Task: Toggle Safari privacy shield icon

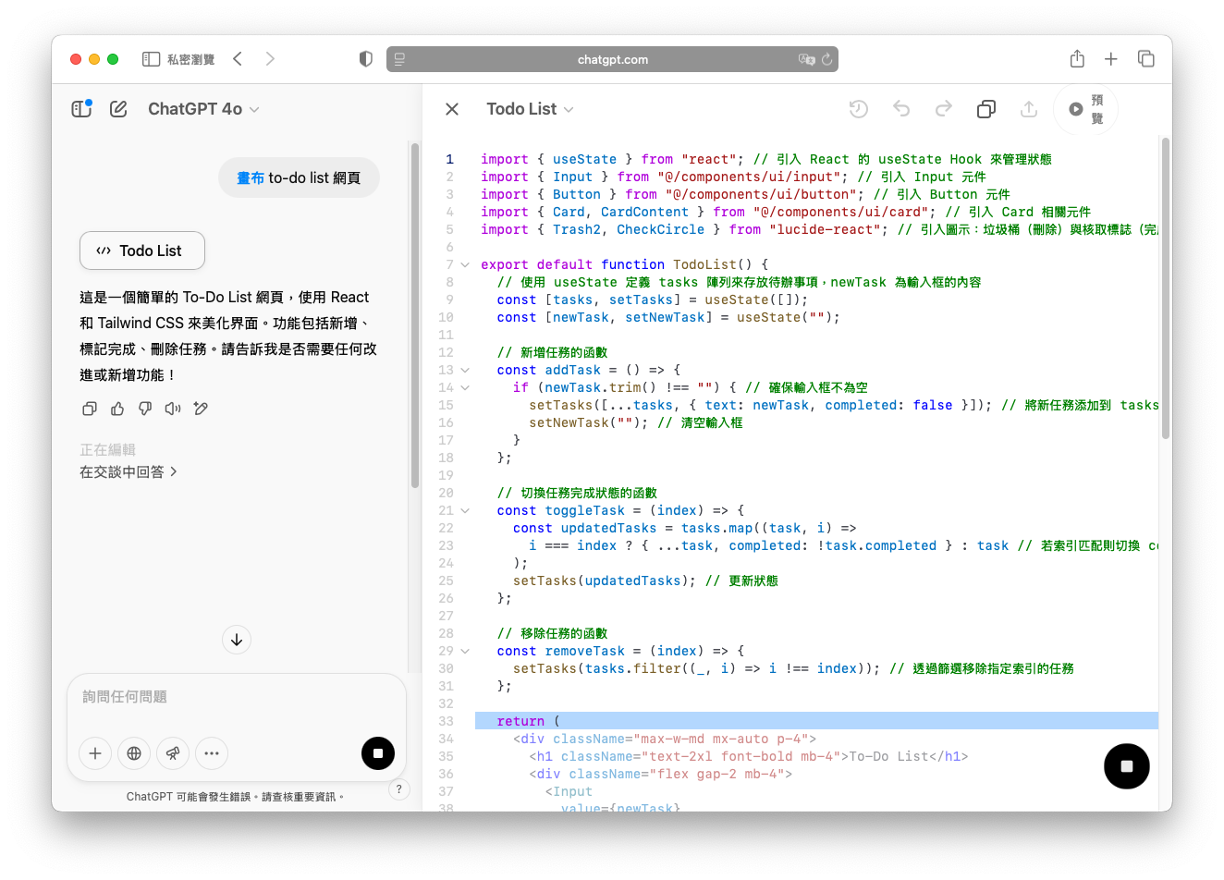Action: pos(365,59)
